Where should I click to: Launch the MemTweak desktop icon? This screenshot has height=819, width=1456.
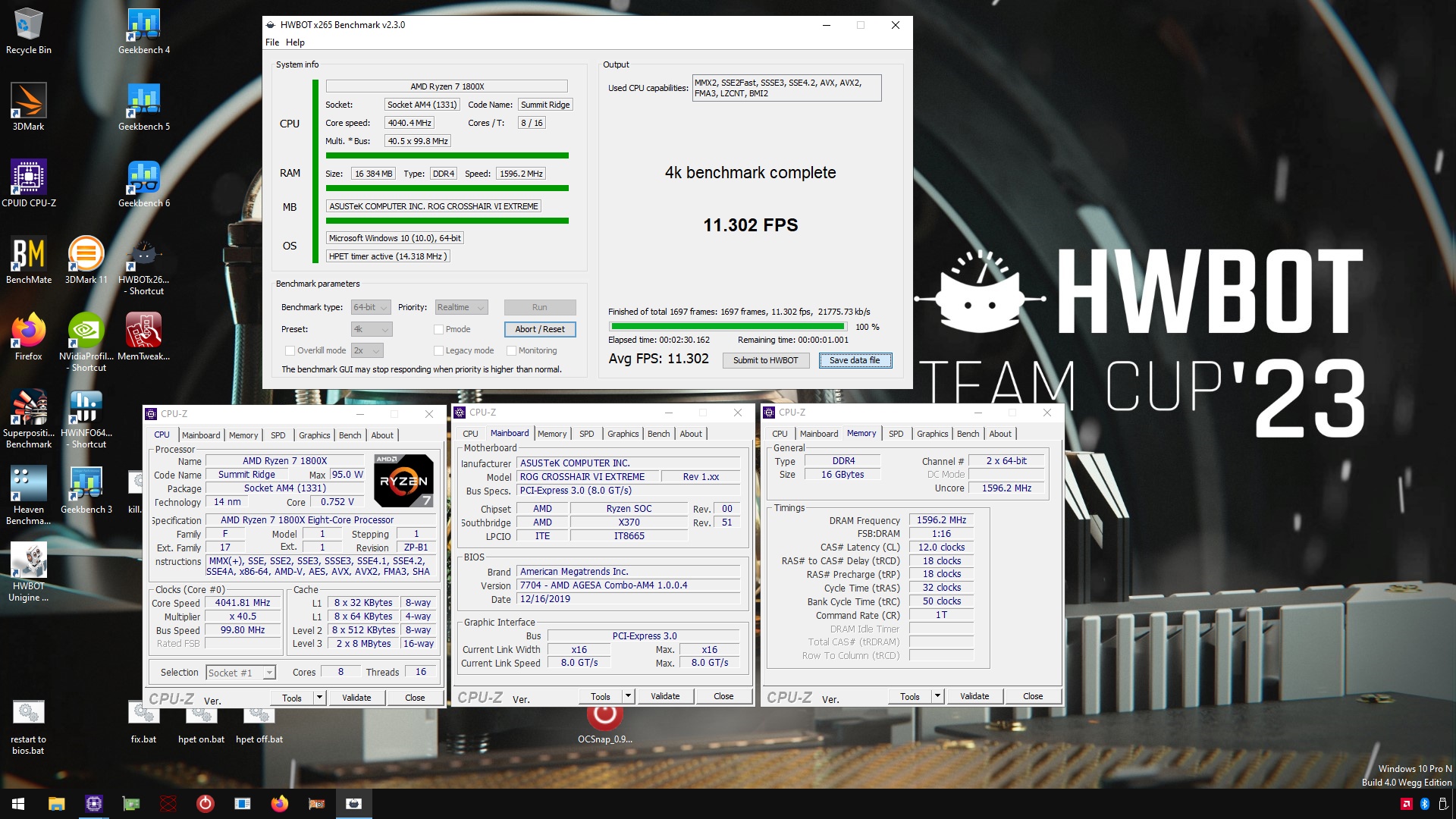[144, 337]
